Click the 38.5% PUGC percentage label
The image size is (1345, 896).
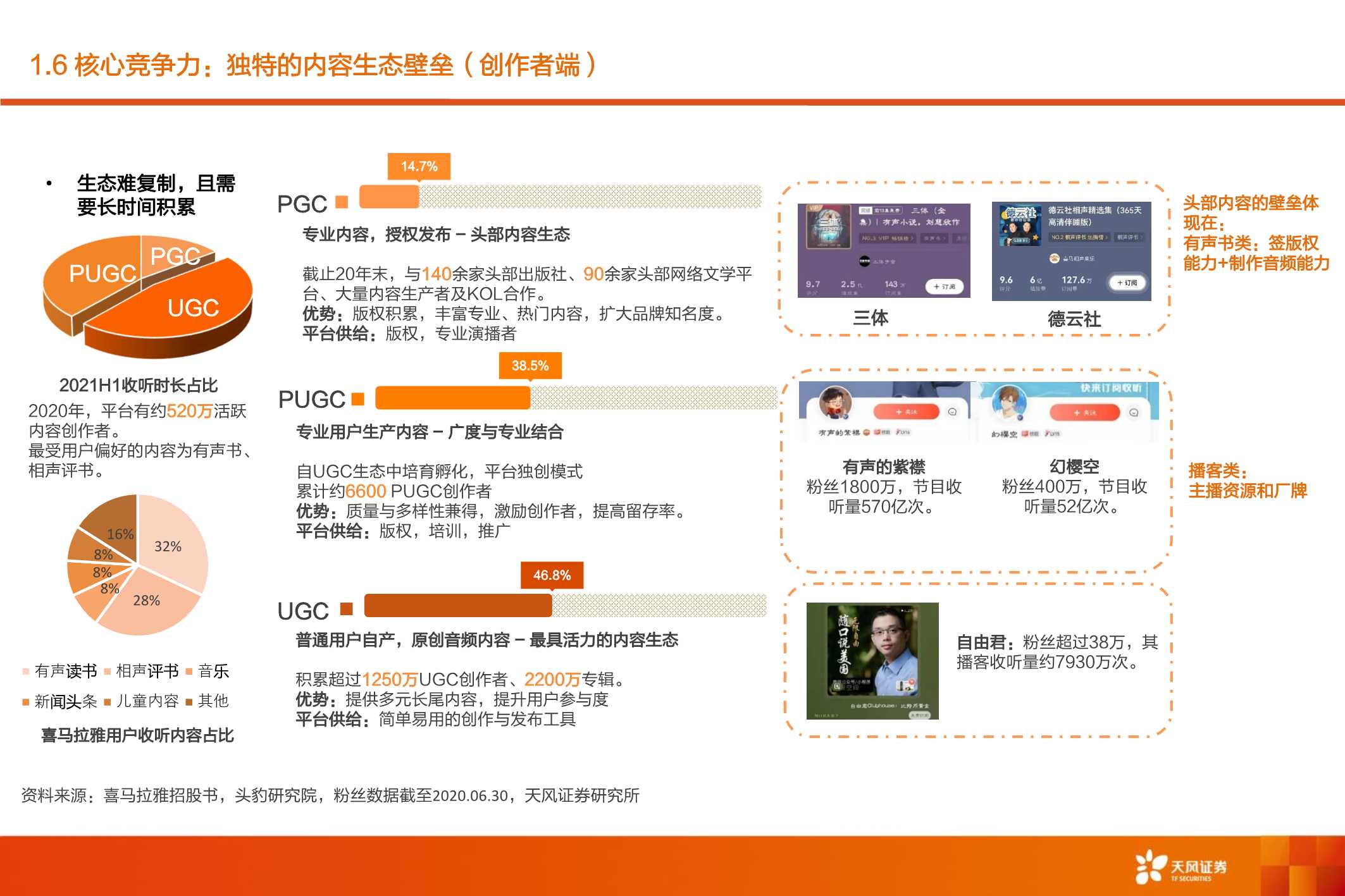[530, 365]
